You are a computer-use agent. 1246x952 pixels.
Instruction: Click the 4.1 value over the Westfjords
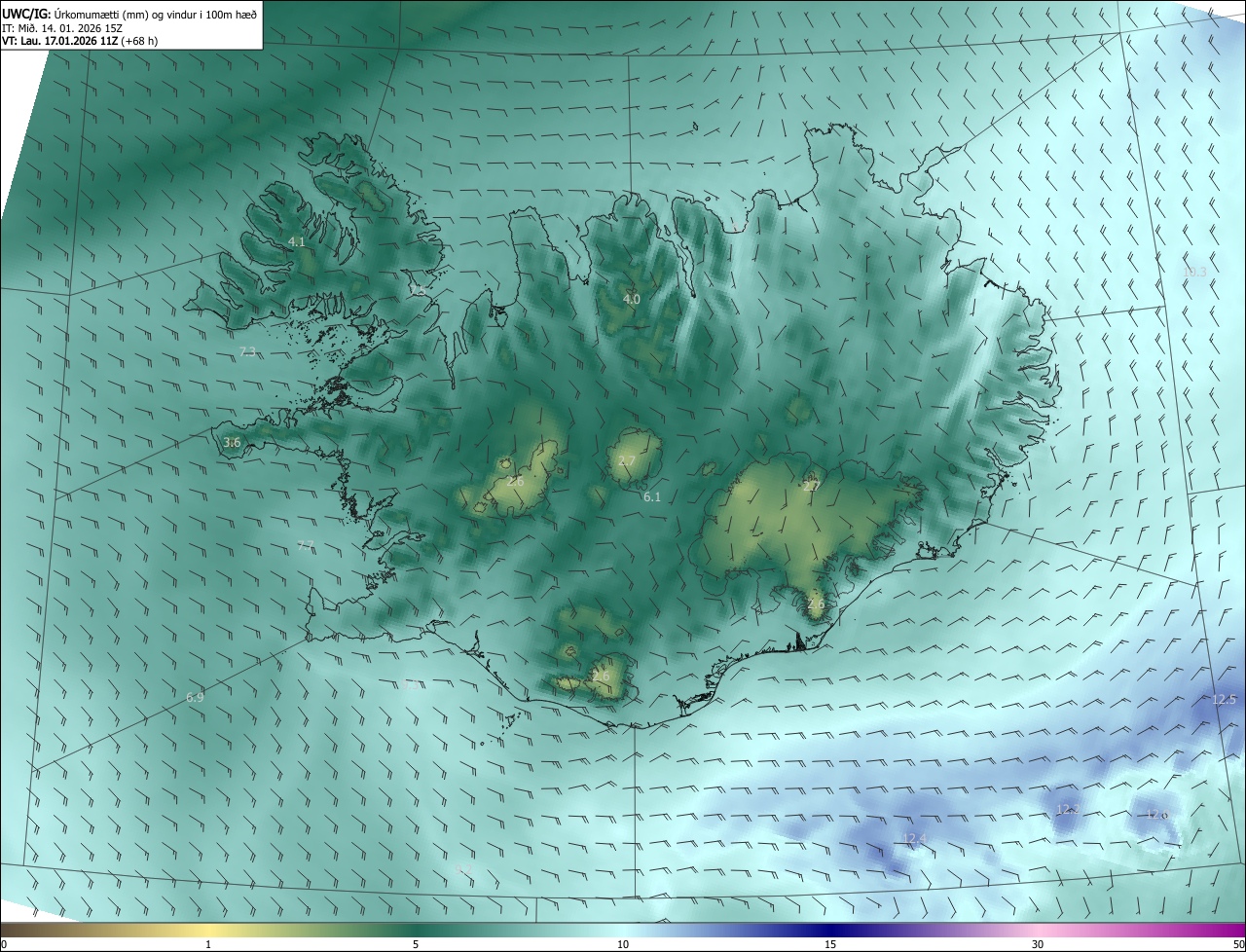297,241
